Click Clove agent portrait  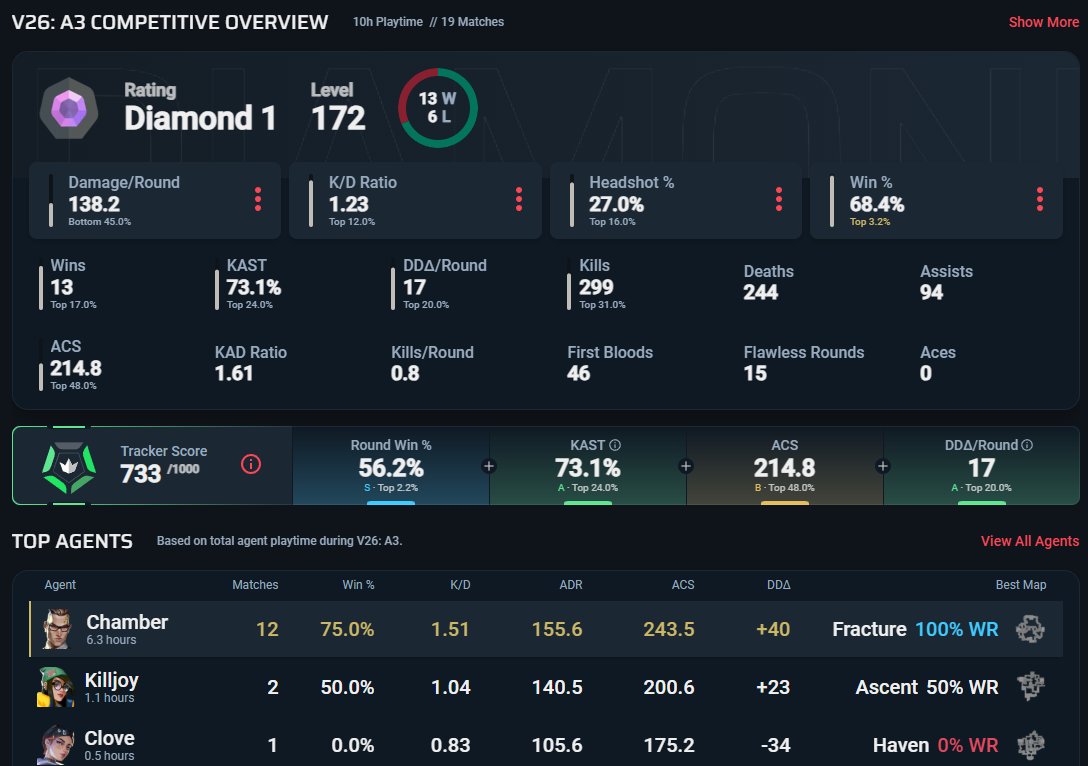coord(57,745)
